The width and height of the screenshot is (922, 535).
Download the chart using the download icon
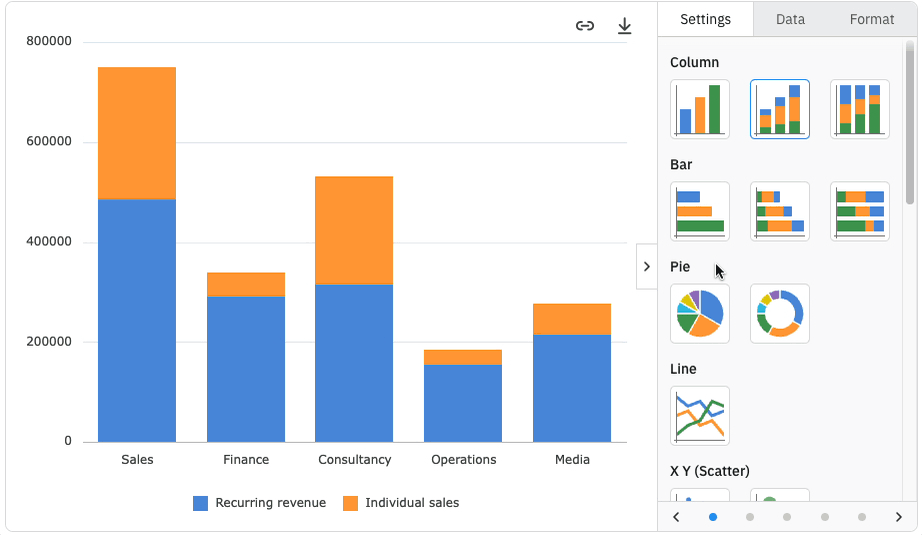[624, 25]
